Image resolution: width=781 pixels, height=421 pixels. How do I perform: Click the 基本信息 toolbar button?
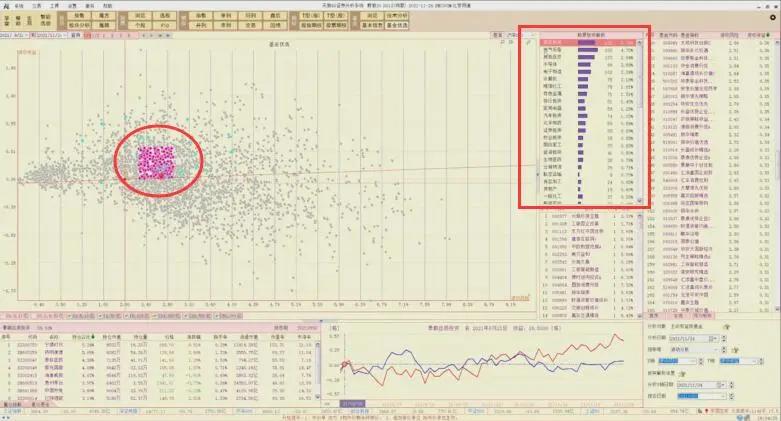tap(372, 25)
